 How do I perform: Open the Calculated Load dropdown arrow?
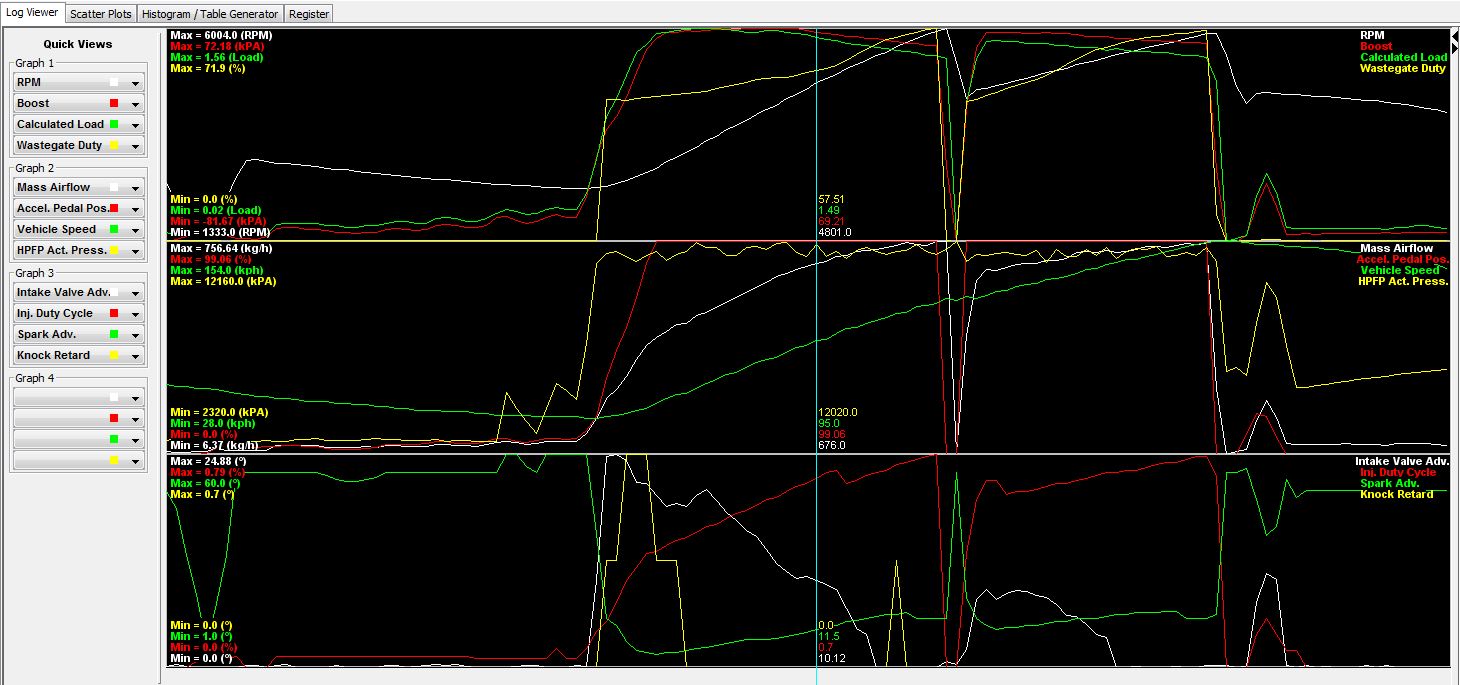tap(135, 125)
